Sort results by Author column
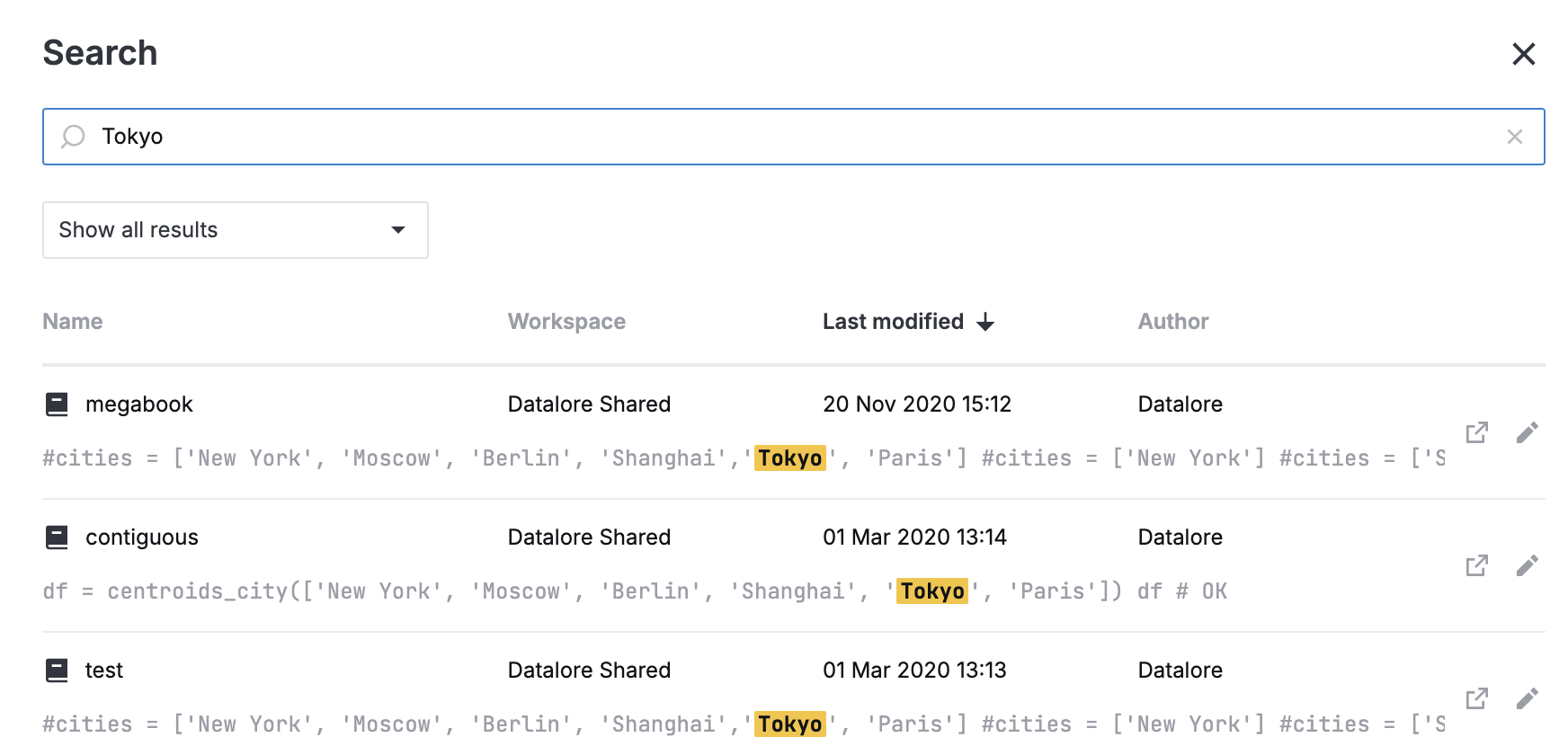 pos(1172,322)
